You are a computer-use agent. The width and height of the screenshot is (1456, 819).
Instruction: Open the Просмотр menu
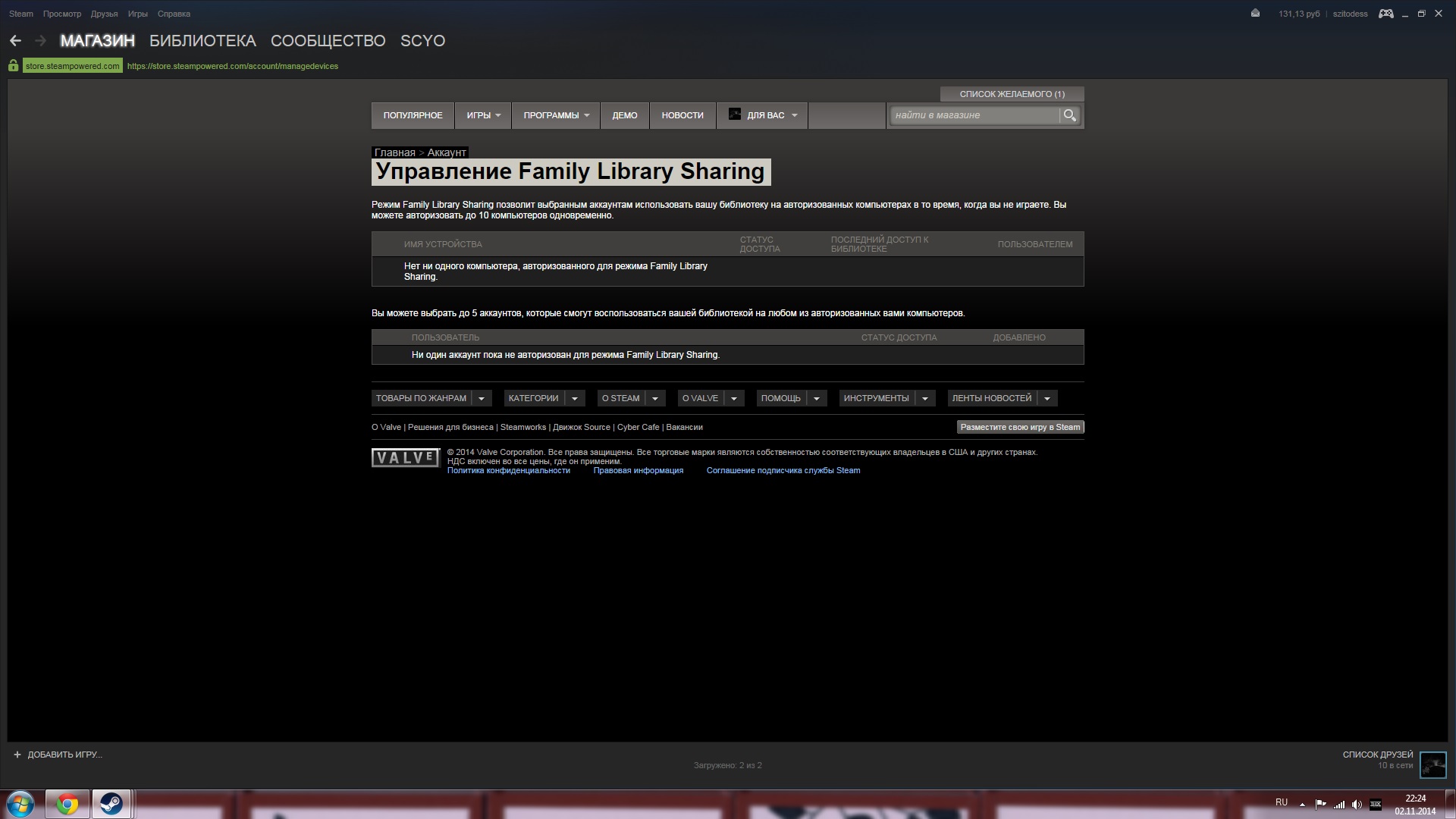click(x=62, y=14)
